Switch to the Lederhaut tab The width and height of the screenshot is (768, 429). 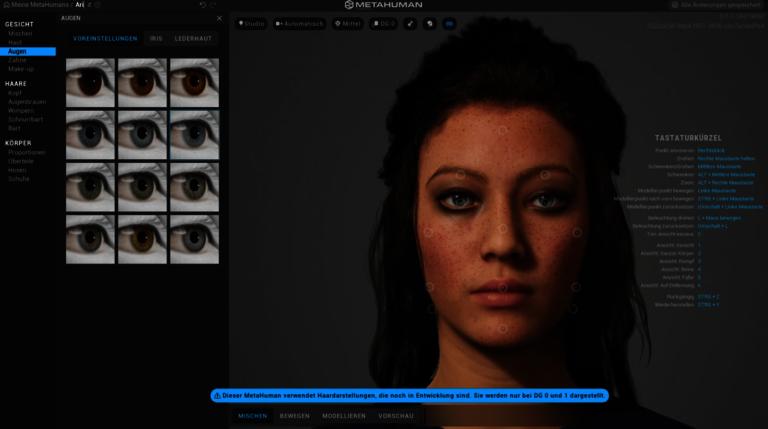(x=193, y=39)
